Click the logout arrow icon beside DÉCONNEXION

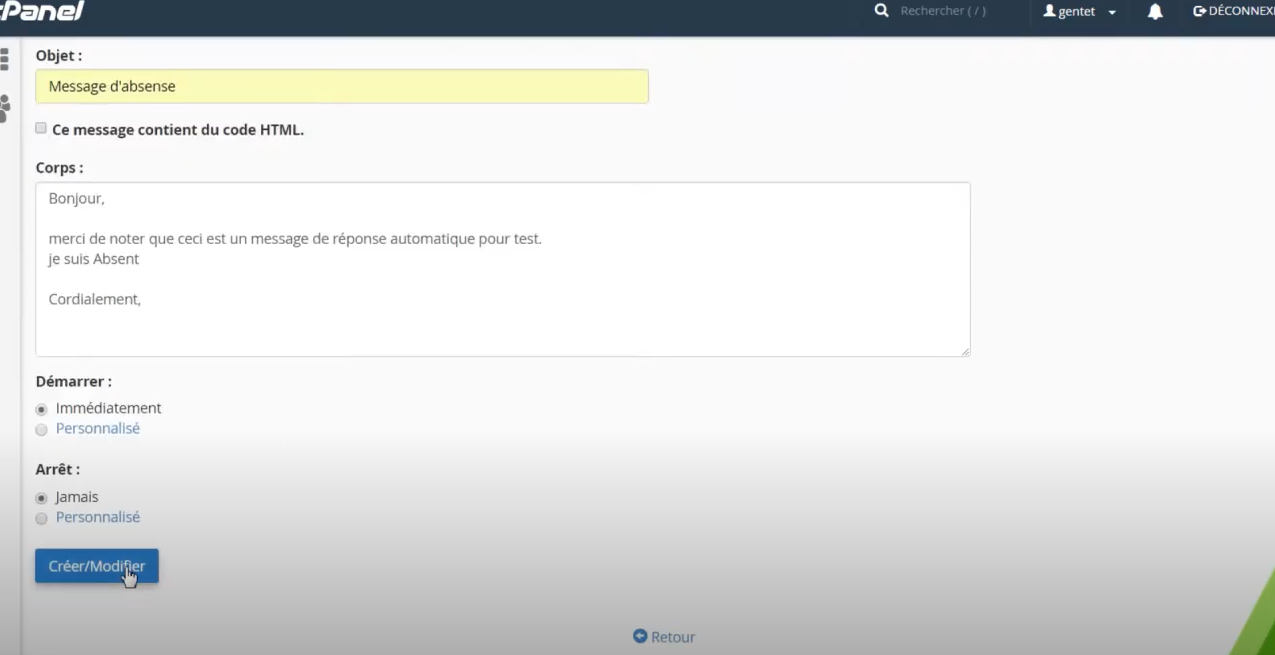point(1199,11)
